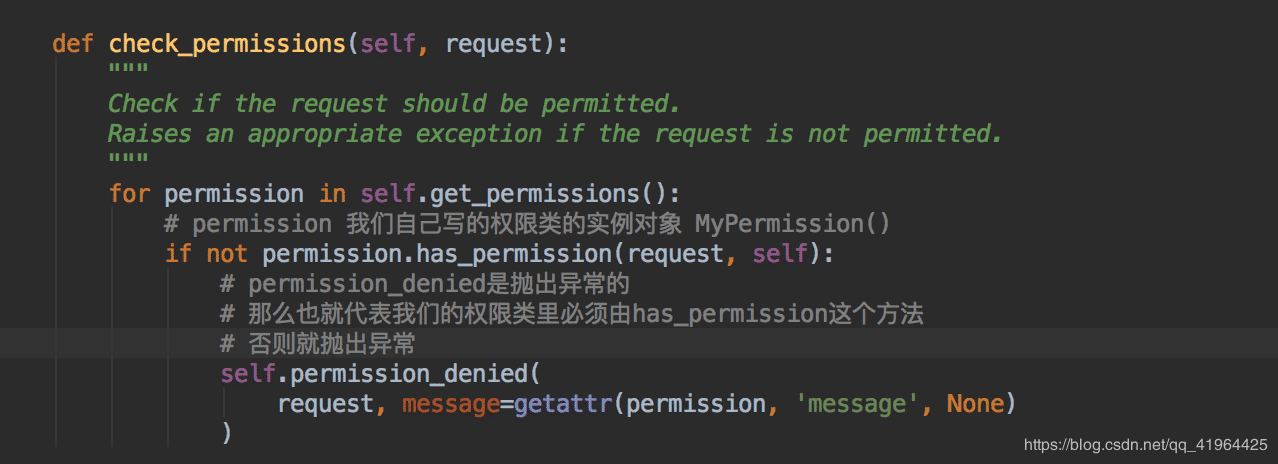The height and width of the screenshot is (464, 1278).
Task: Click the 'for' keyword in the loop
Action: 128,194
